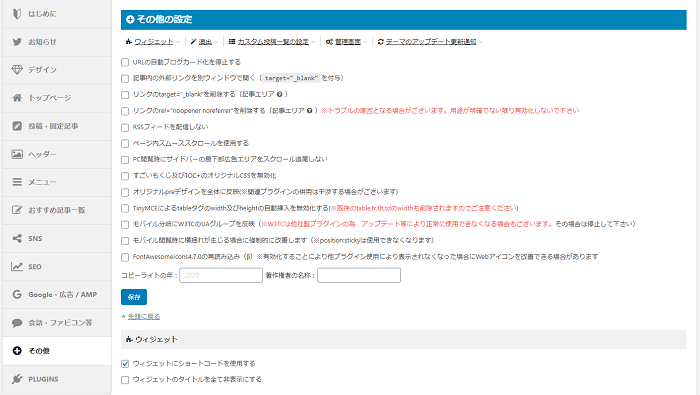Click the コピーライトの年 input field
The image size is (700, 395).
pos(221,275)
